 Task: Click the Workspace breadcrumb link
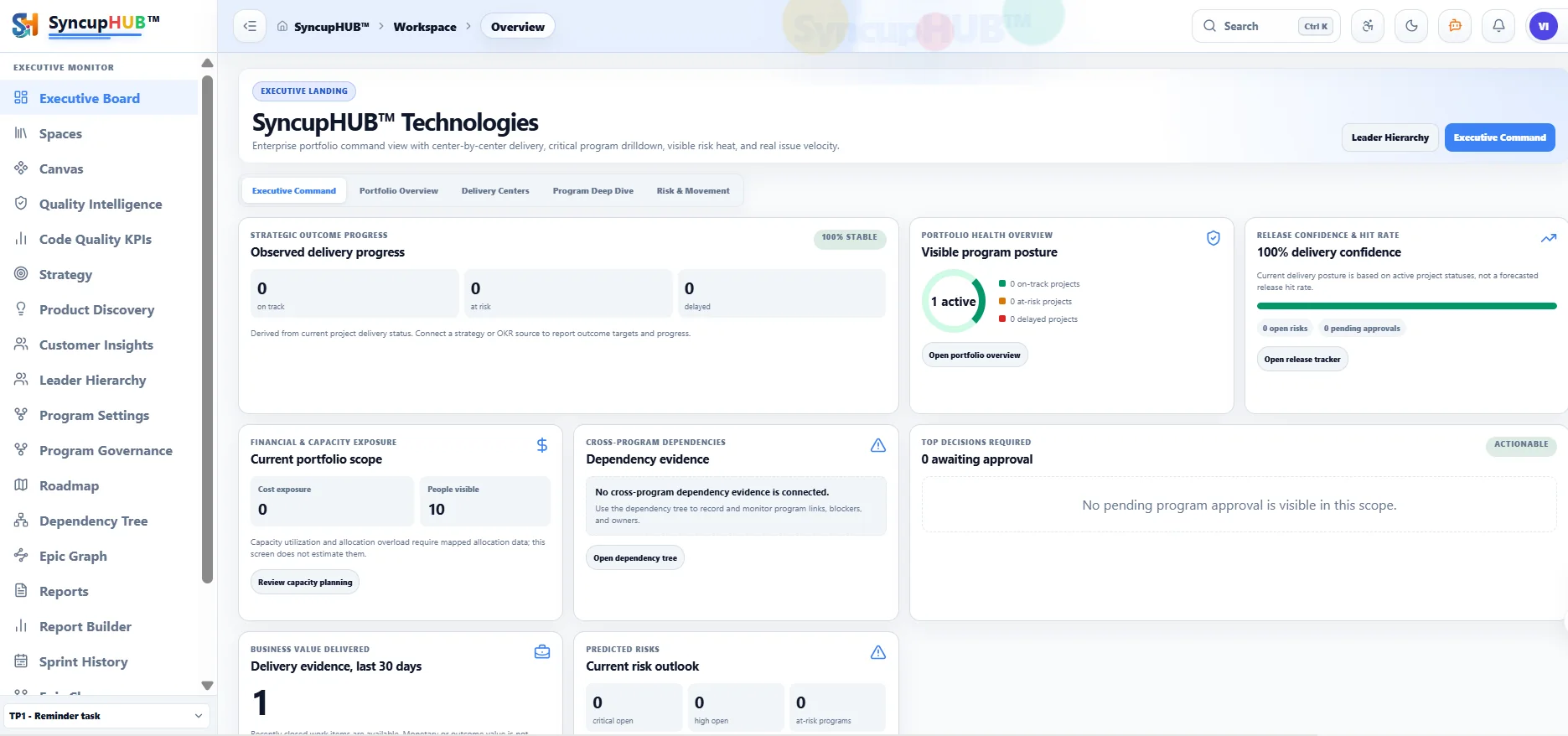click(x=425, y=27)
